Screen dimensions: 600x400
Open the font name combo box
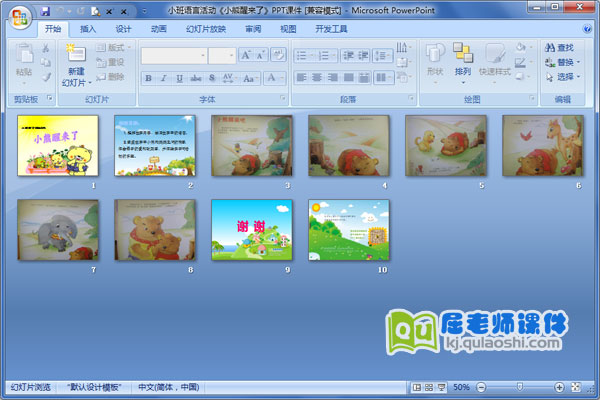tap(174, 56)
